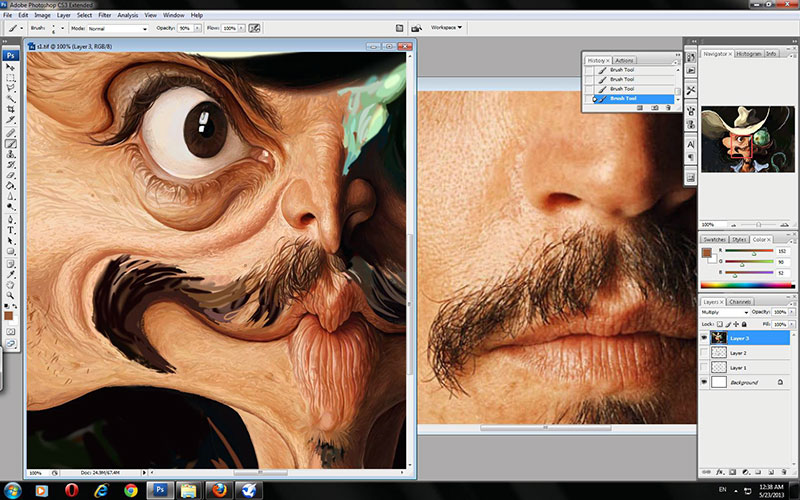800x500 pixels.
Task: Select the Type tool
Action: [x=11, y=231]
